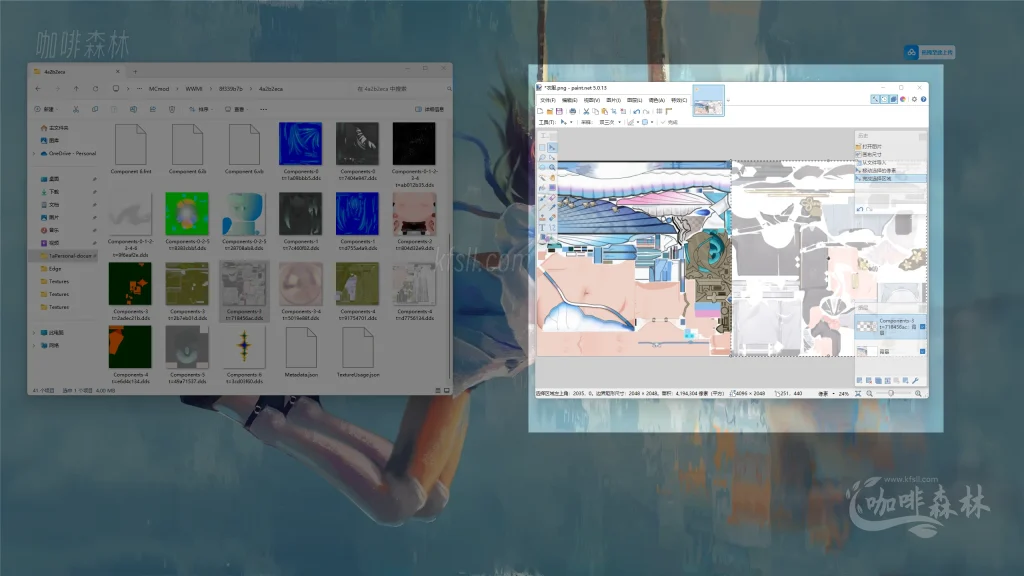Open the 特效(C) menu in paint.net
This screenshot has height=576, width=1024.
[679, 101]
